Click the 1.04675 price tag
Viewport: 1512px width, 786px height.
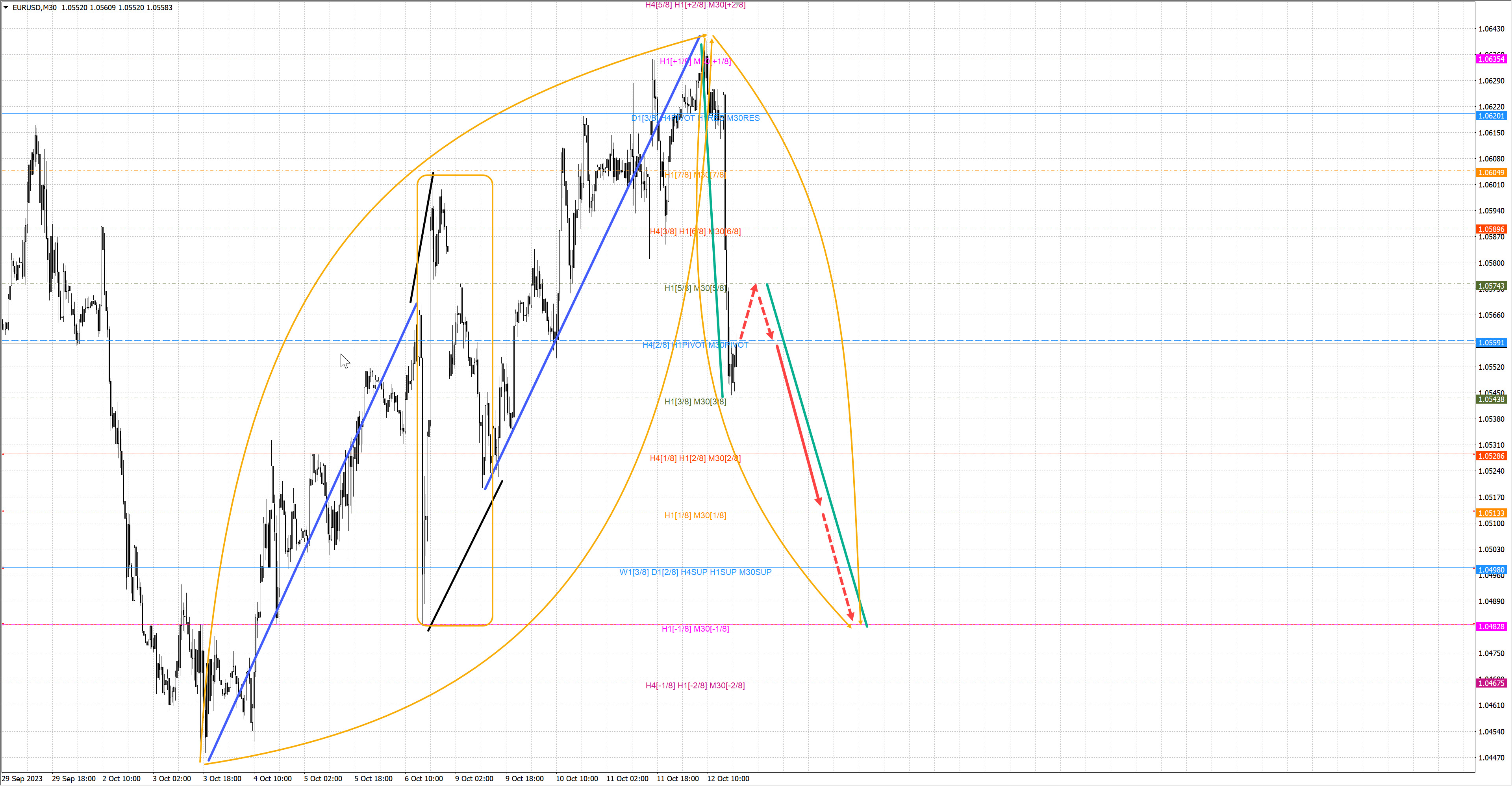click(1491, 683)
